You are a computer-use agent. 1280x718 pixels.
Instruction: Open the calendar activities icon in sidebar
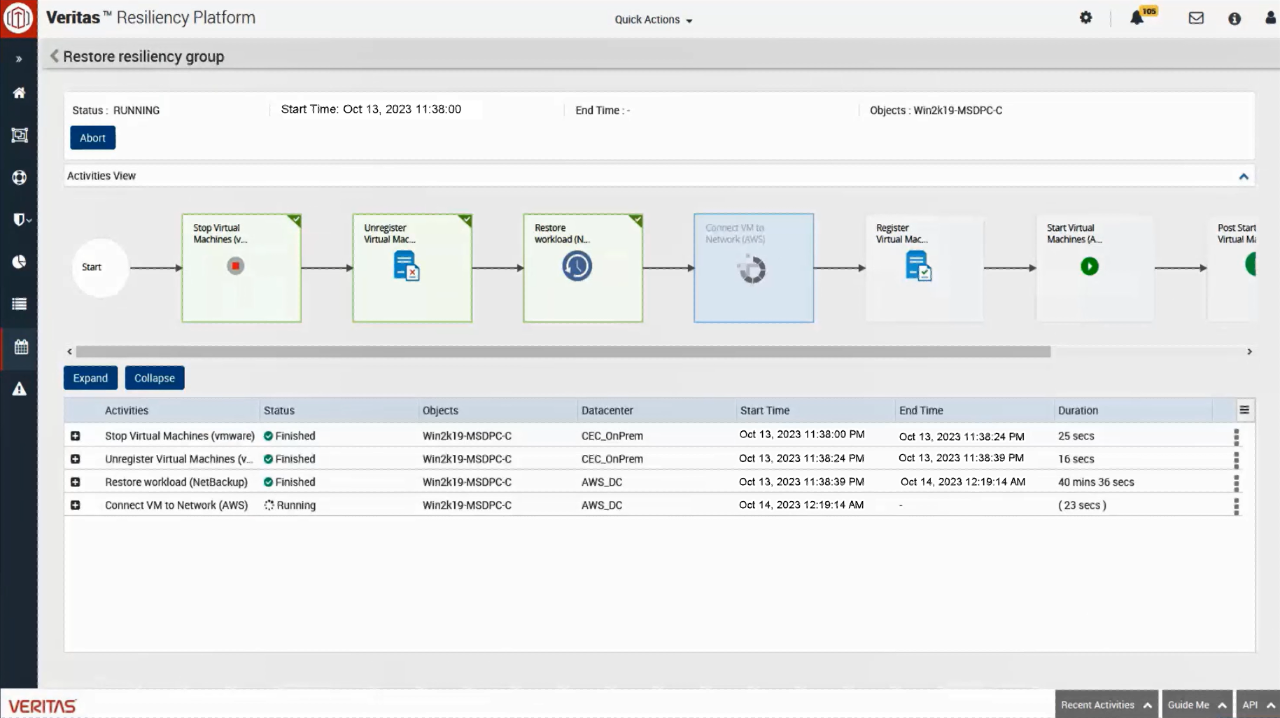click(19, 347)
